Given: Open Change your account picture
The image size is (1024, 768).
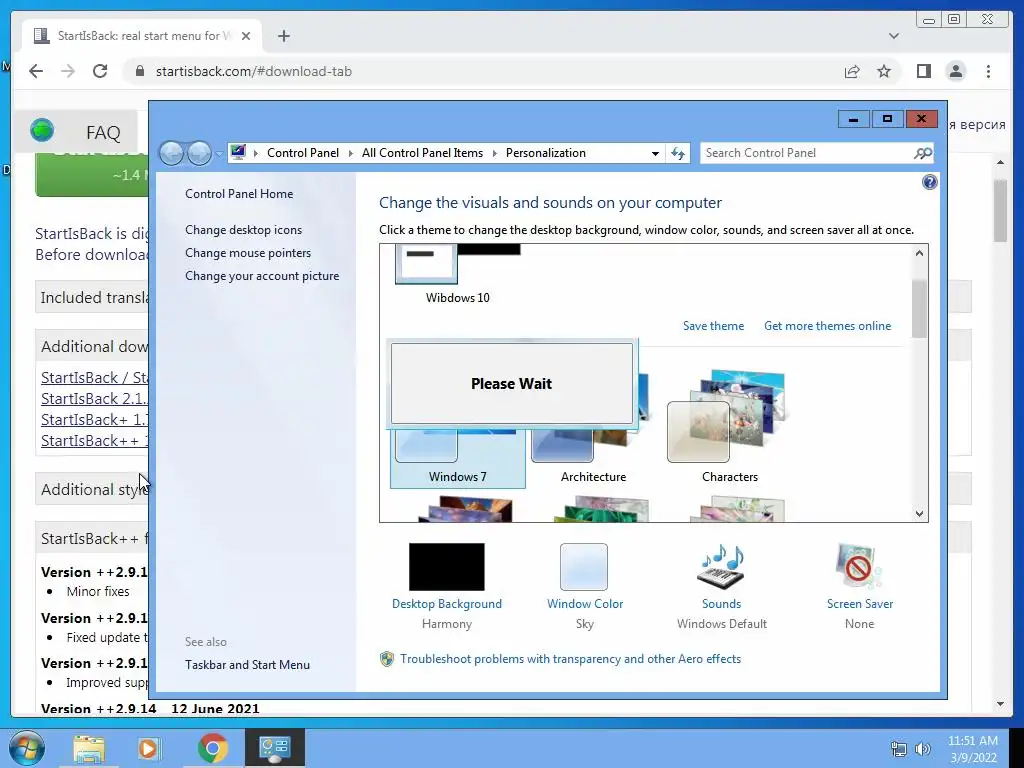Looking at the screenshot, I should (262, 276).
